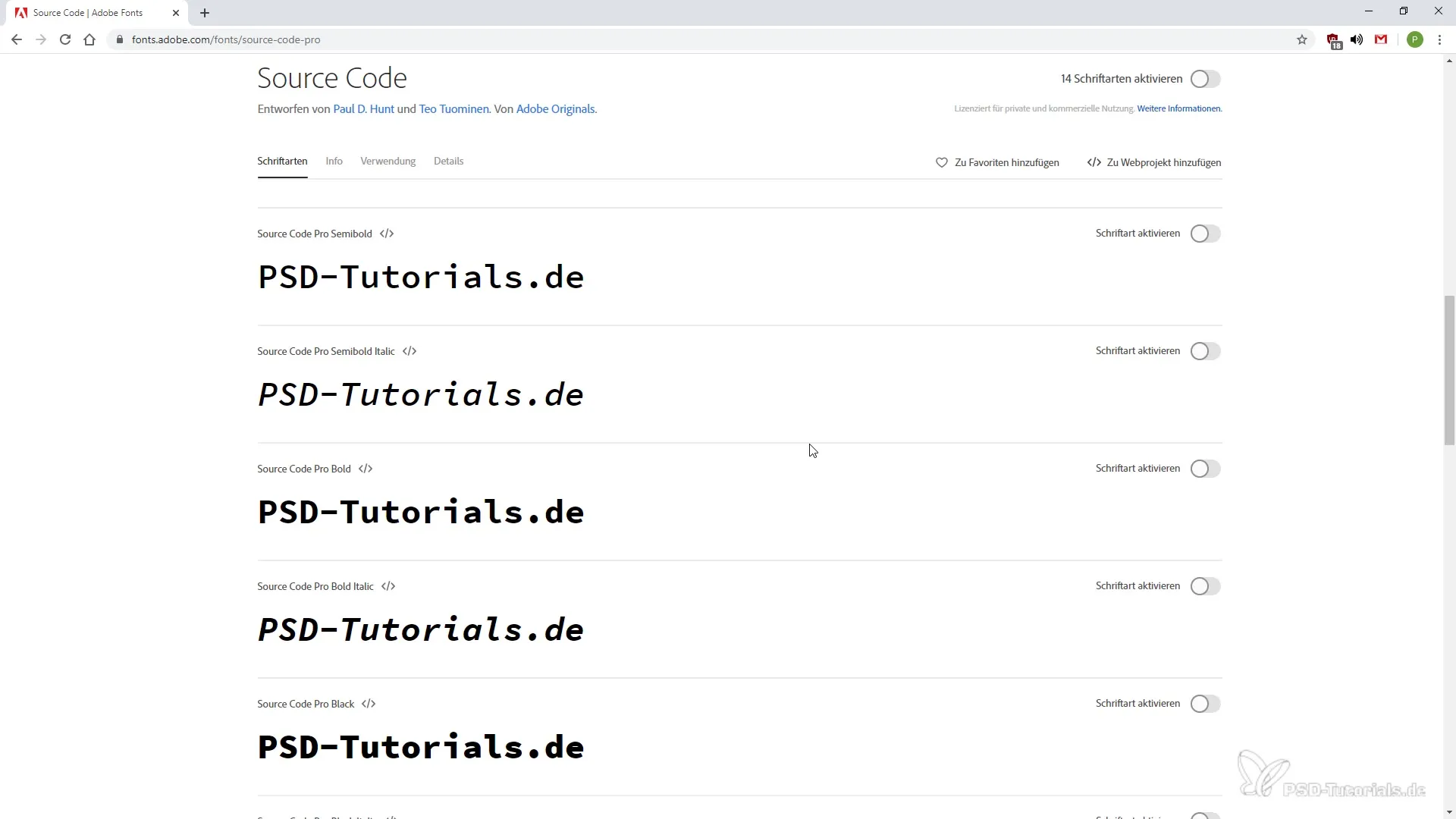Enable the Source Code Pro Bold Italic toggle
Image resolution: width=1456 pixels, height=819 pixels.
tap(1205, 586)
